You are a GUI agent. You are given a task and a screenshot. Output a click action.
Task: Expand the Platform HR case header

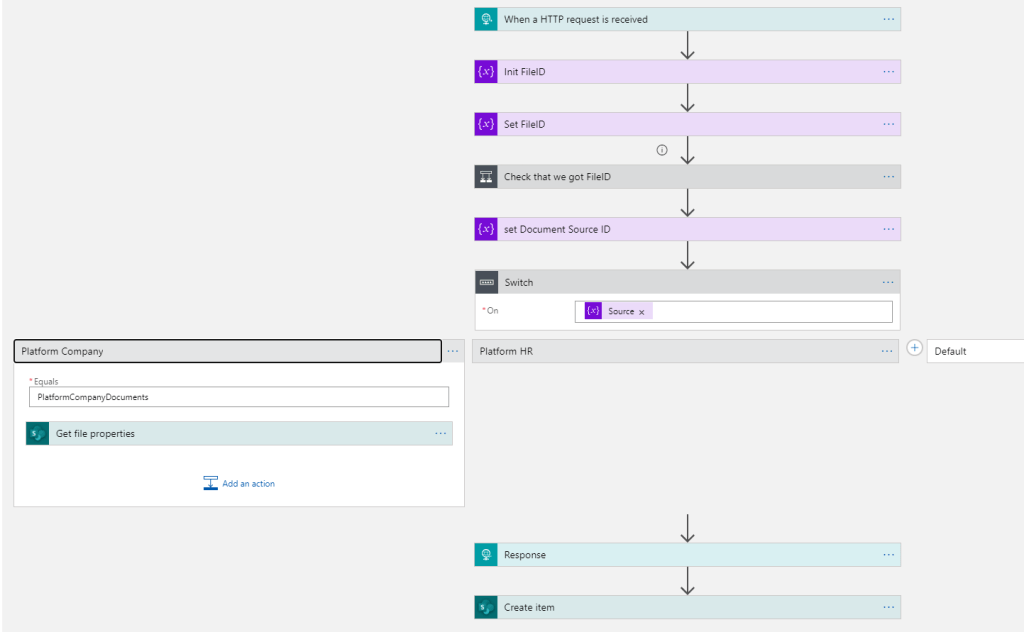(x=670, y=351)
